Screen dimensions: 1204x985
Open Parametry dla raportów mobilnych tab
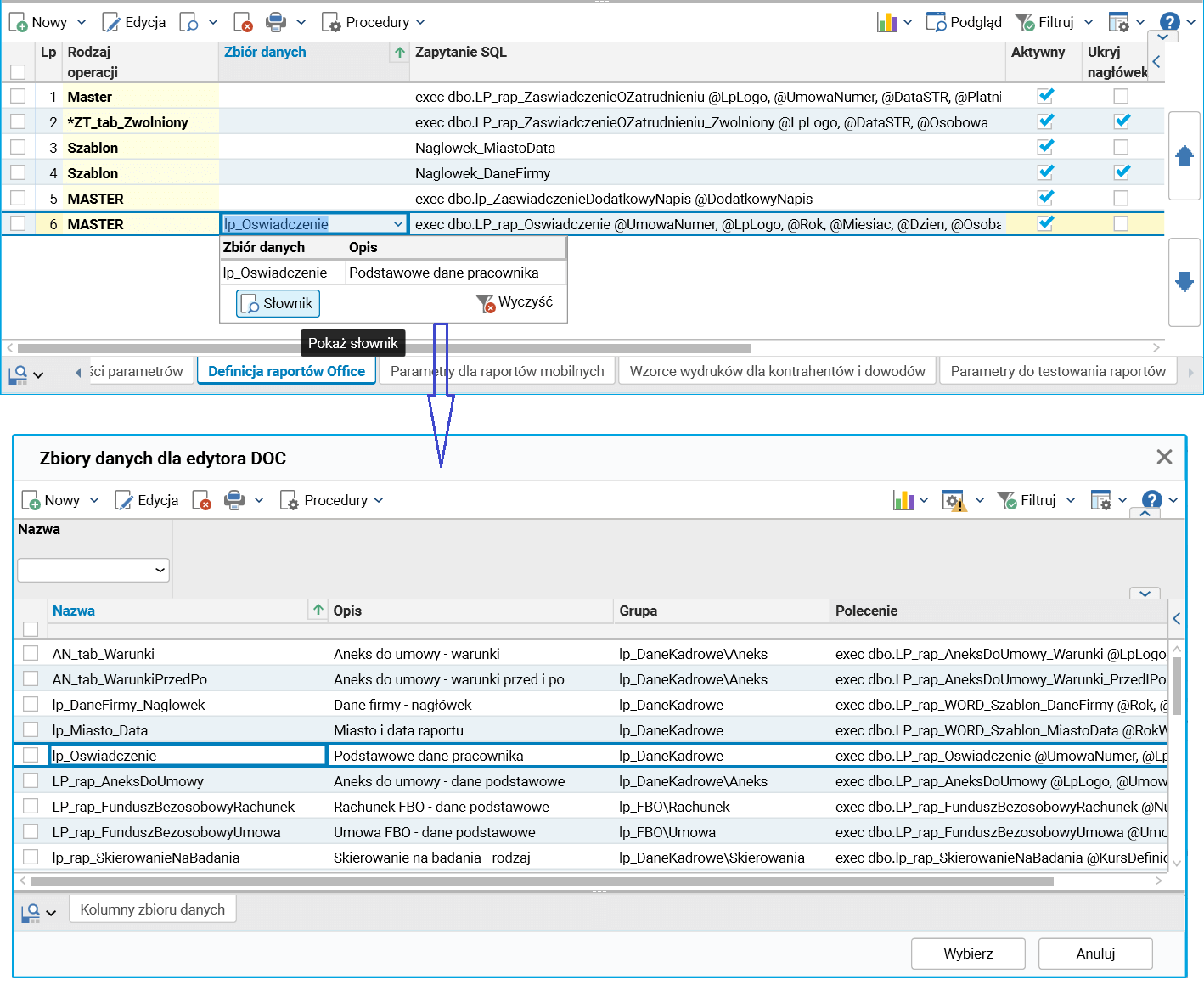pyautogui.click(x=498, y=371)
